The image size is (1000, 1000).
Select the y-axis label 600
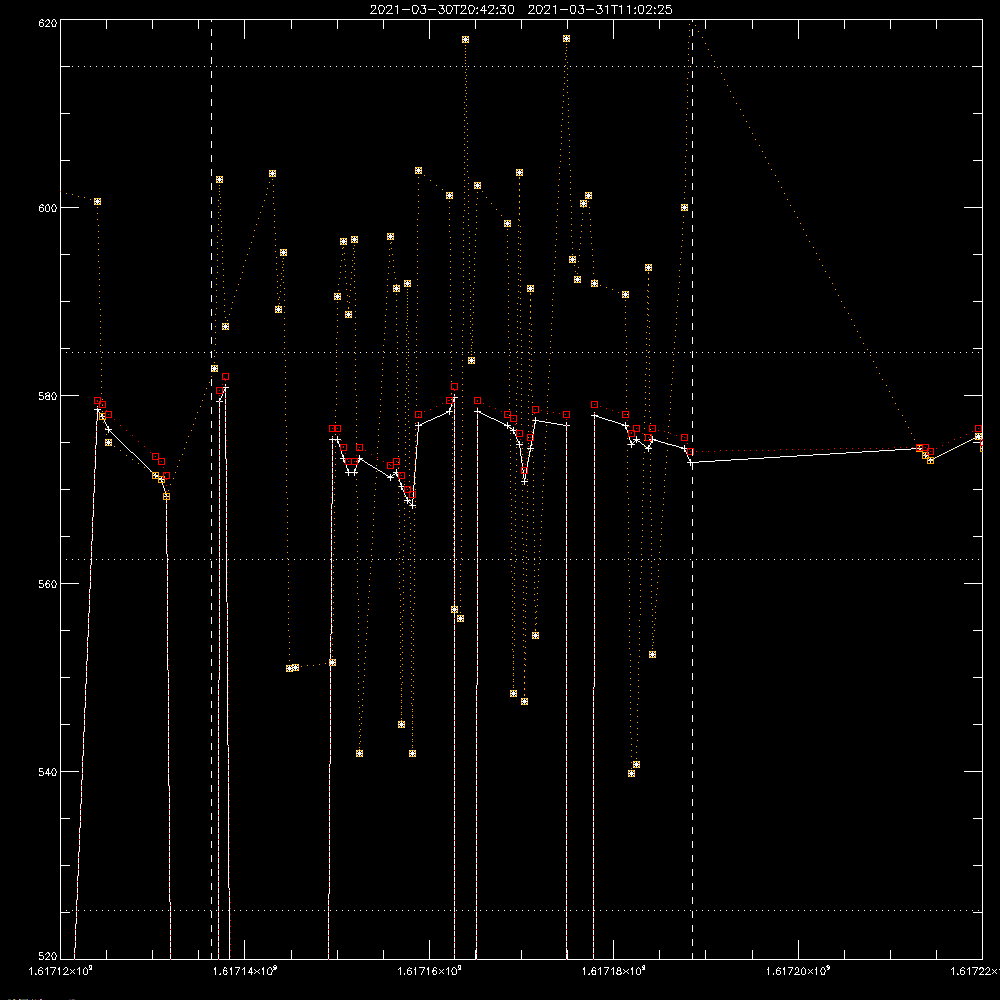pos(49,209)
